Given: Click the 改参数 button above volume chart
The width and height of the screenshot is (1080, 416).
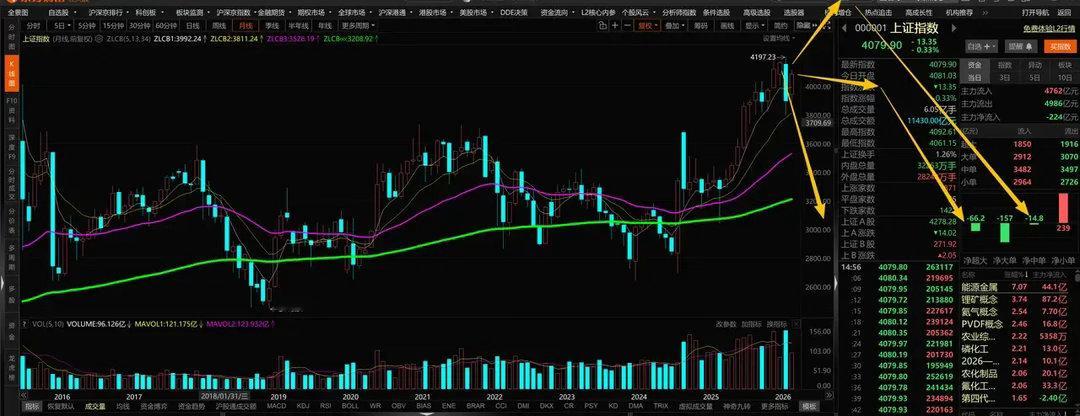Looking at the screenshot, I should 726,323.
